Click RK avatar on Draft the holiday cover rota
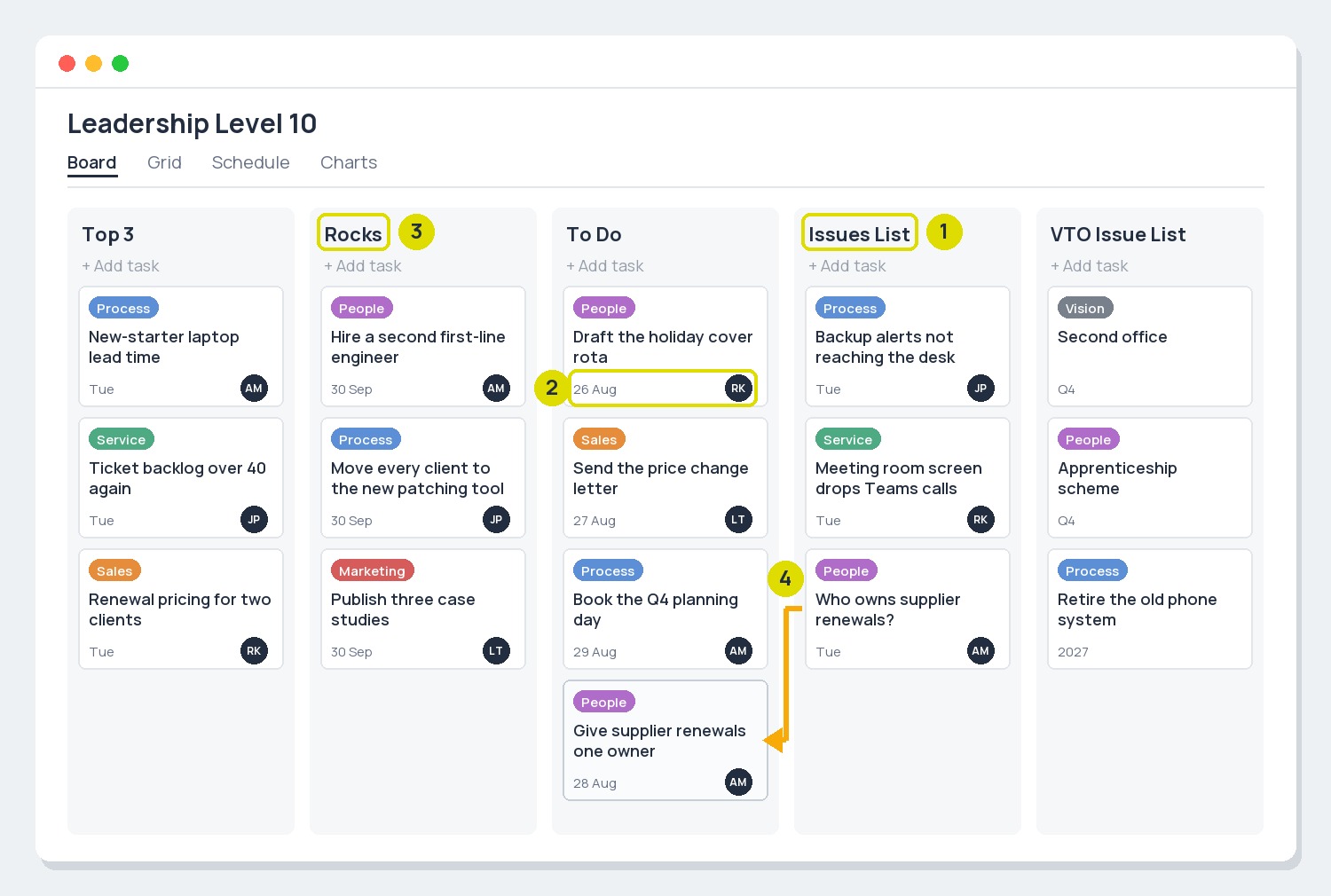The width and height of the screenshot is (1331, 896). 738,388
